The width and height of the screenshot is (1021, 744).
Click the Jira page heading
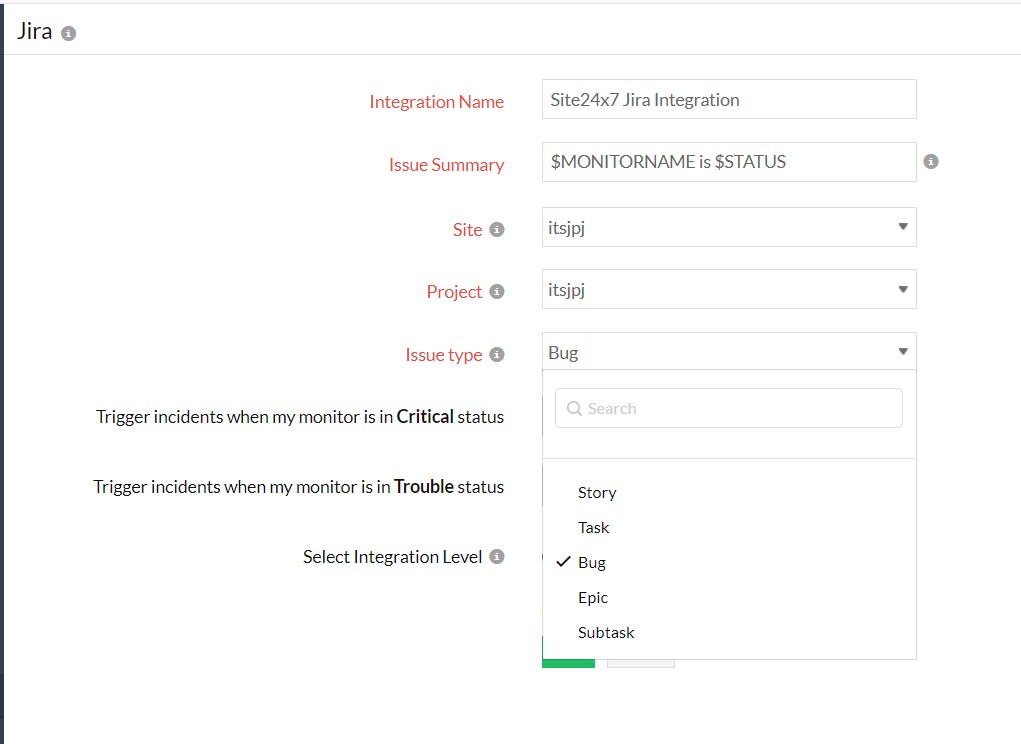click(x=35, y=31)
